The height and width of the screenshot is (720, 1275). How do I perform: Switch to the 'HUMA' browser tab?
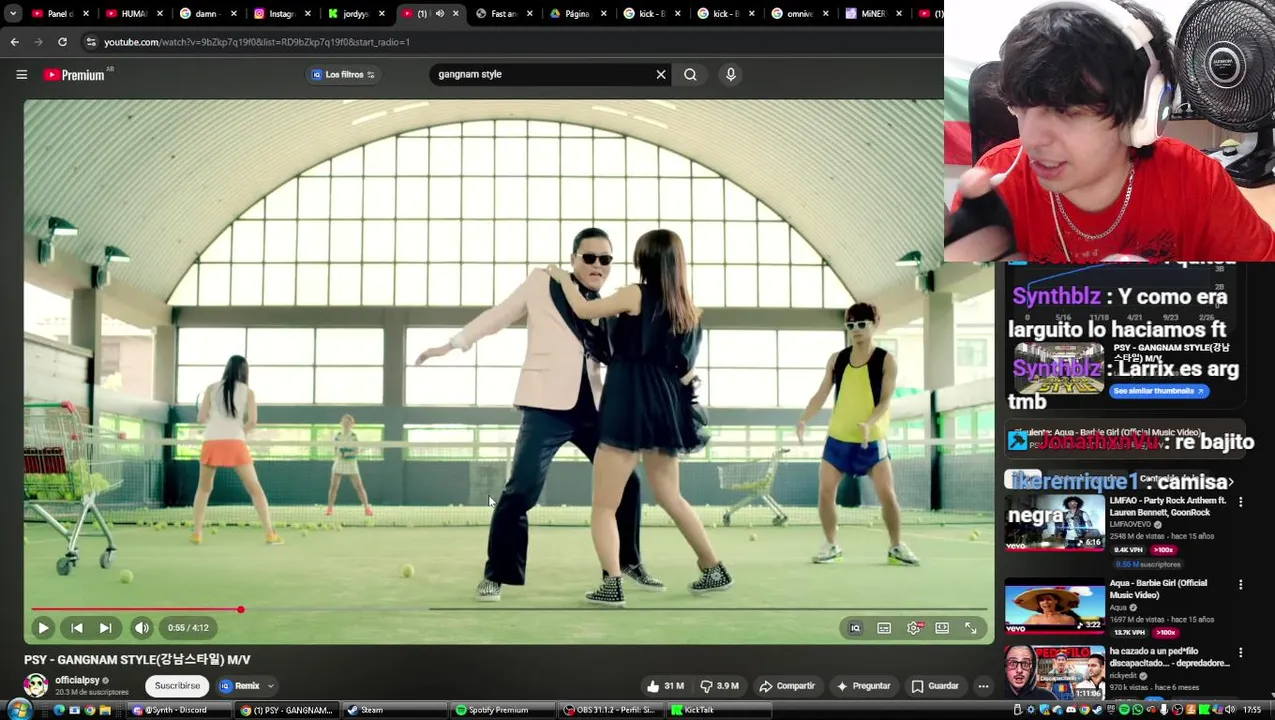pos(132,14)
